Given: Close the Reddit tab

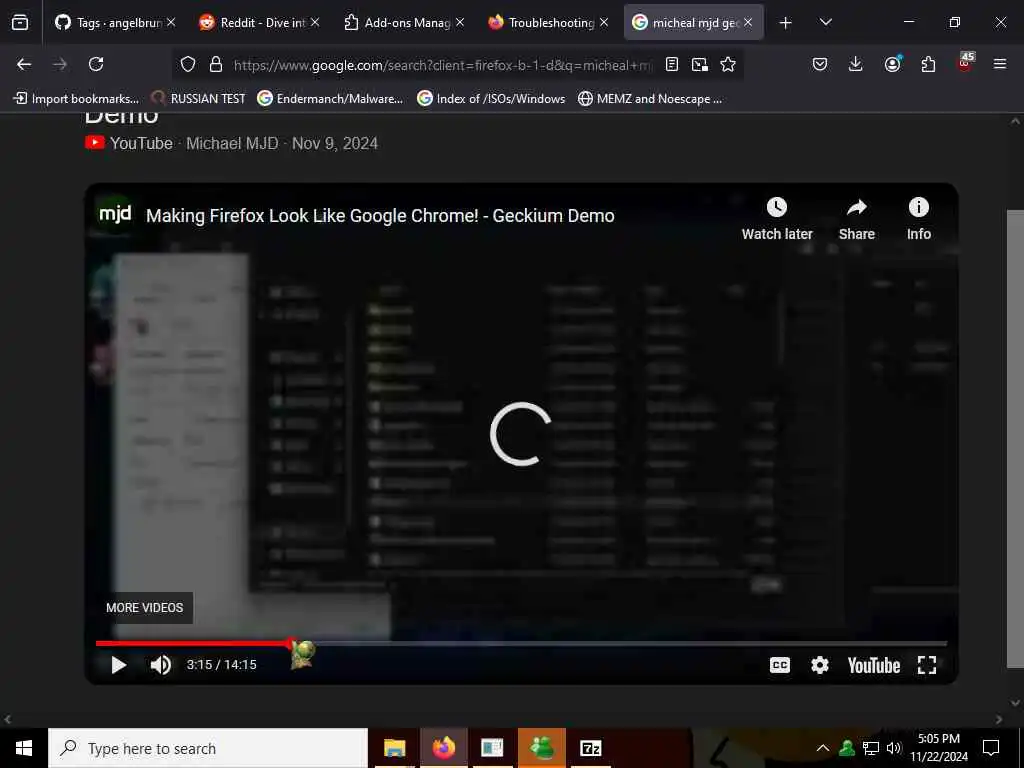Looking at the screenshot, I should coord(315,23).
